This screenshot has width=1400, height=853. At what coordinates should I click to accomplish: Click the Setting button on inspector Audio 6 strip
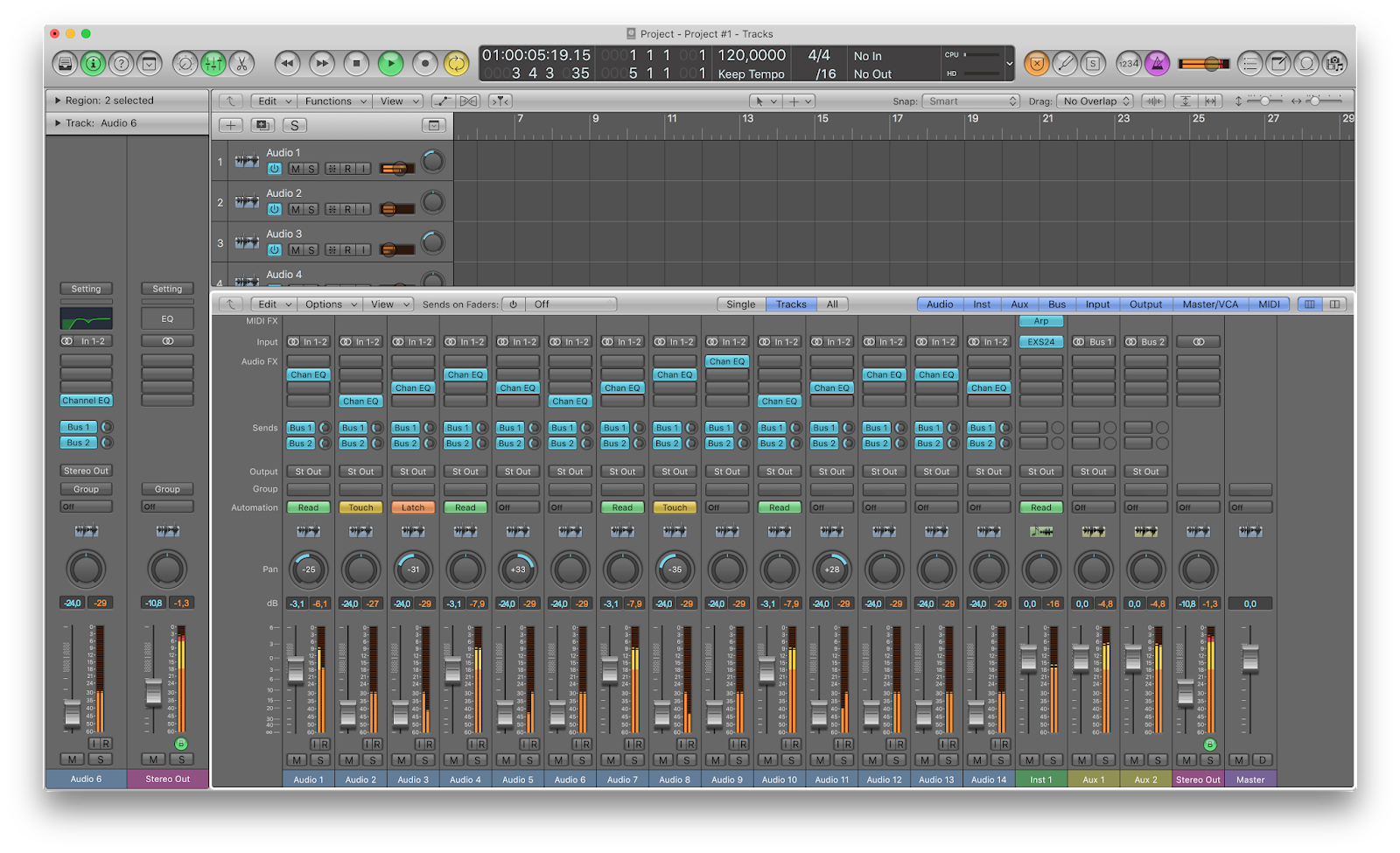(x=86, y=289)
